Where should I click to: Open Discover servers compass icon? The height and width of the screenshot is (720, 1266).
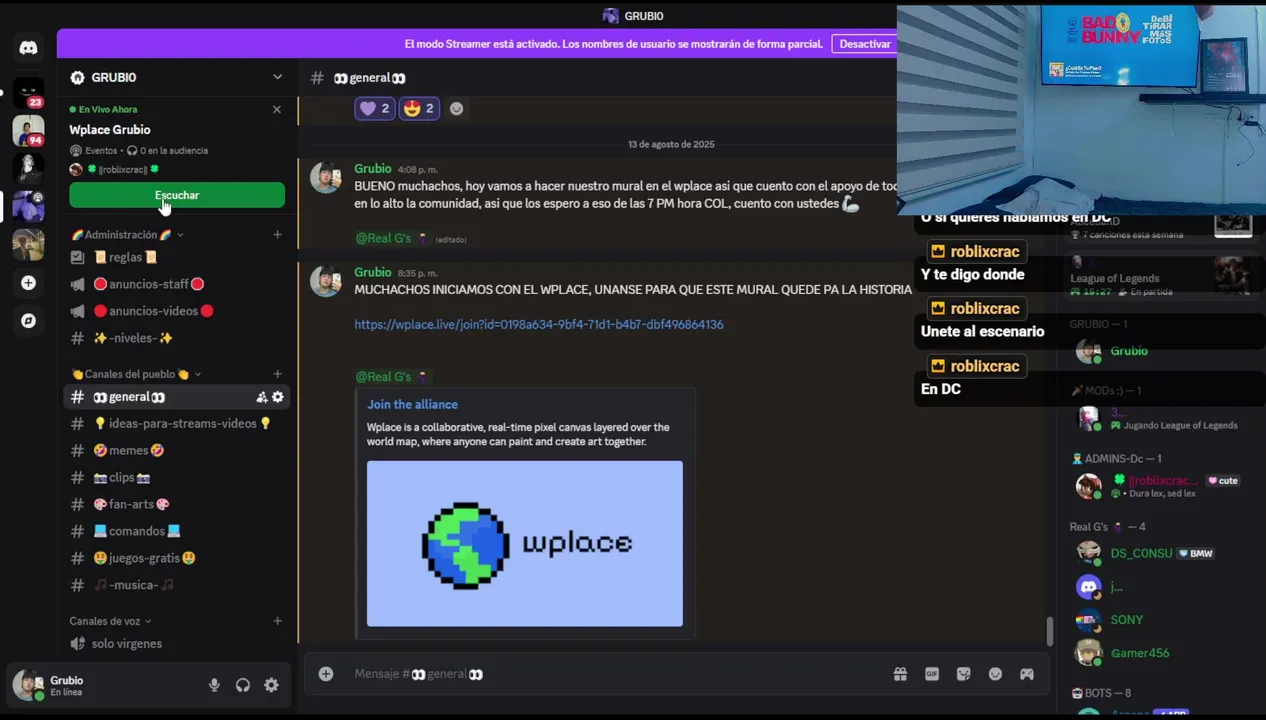(x=28, y=321)
